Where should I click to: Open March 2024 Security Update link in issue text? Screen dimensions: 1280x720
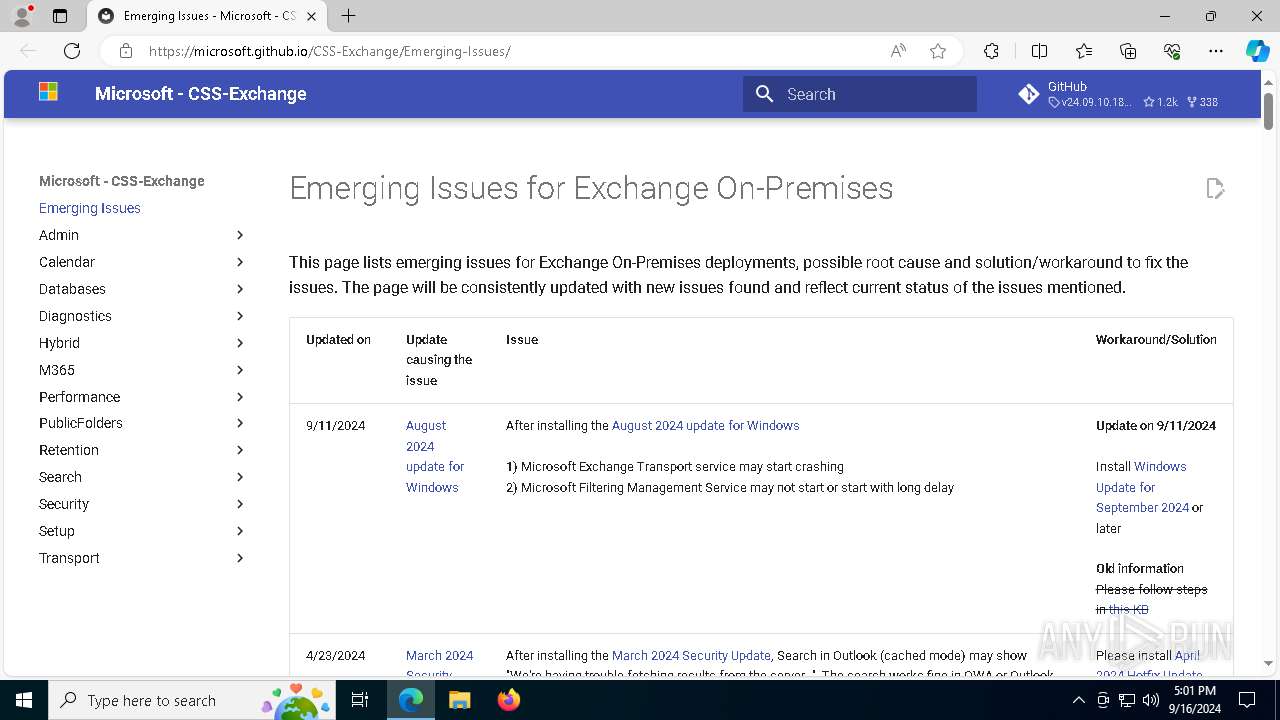pyautogui.click(x=691, y=655)
